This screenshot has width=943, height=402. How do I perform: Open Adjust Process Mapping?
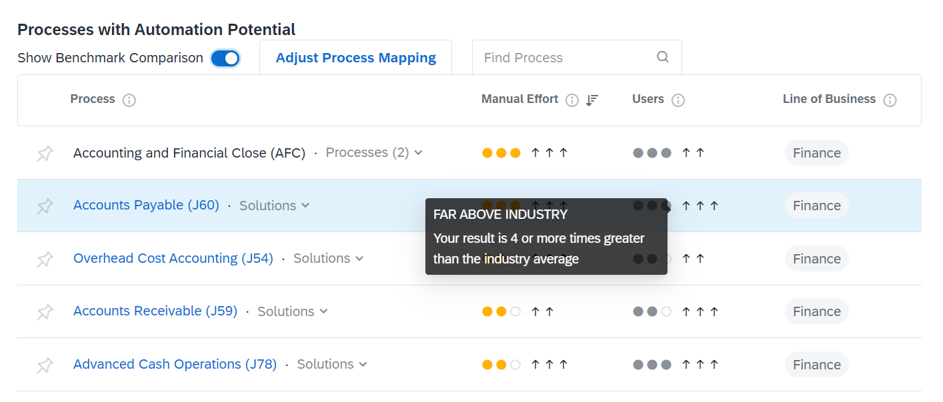tap(356, 58)
